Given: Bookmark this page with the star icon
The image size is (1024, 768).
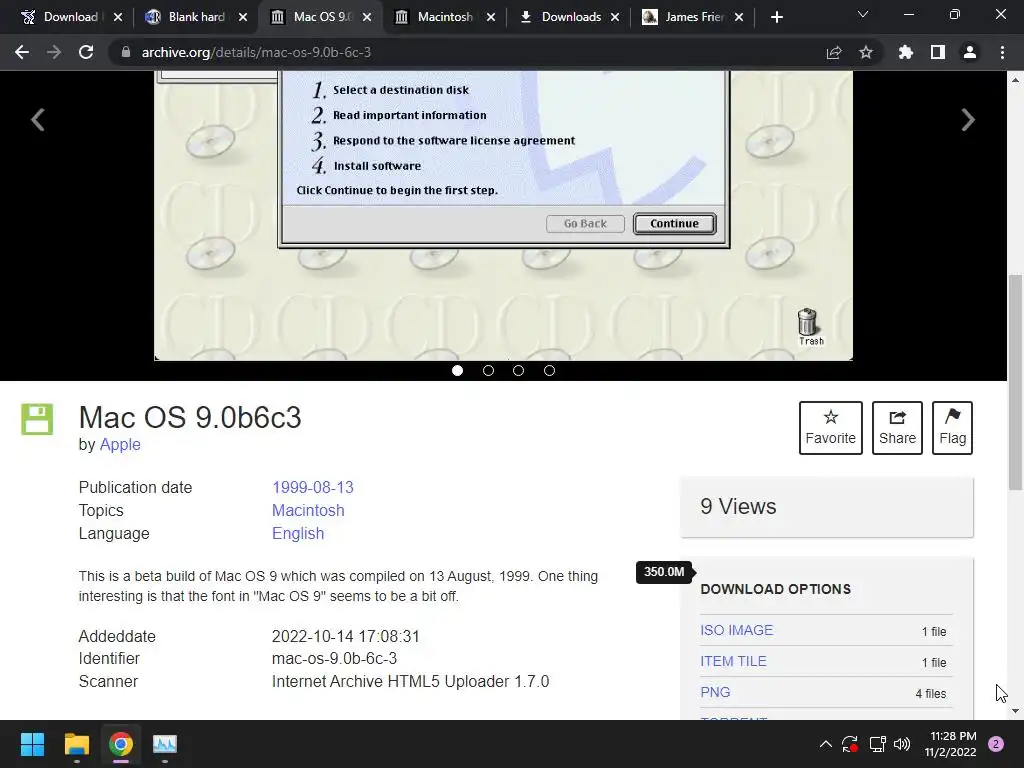Looking at the screenshot, I should coord(866,52).
